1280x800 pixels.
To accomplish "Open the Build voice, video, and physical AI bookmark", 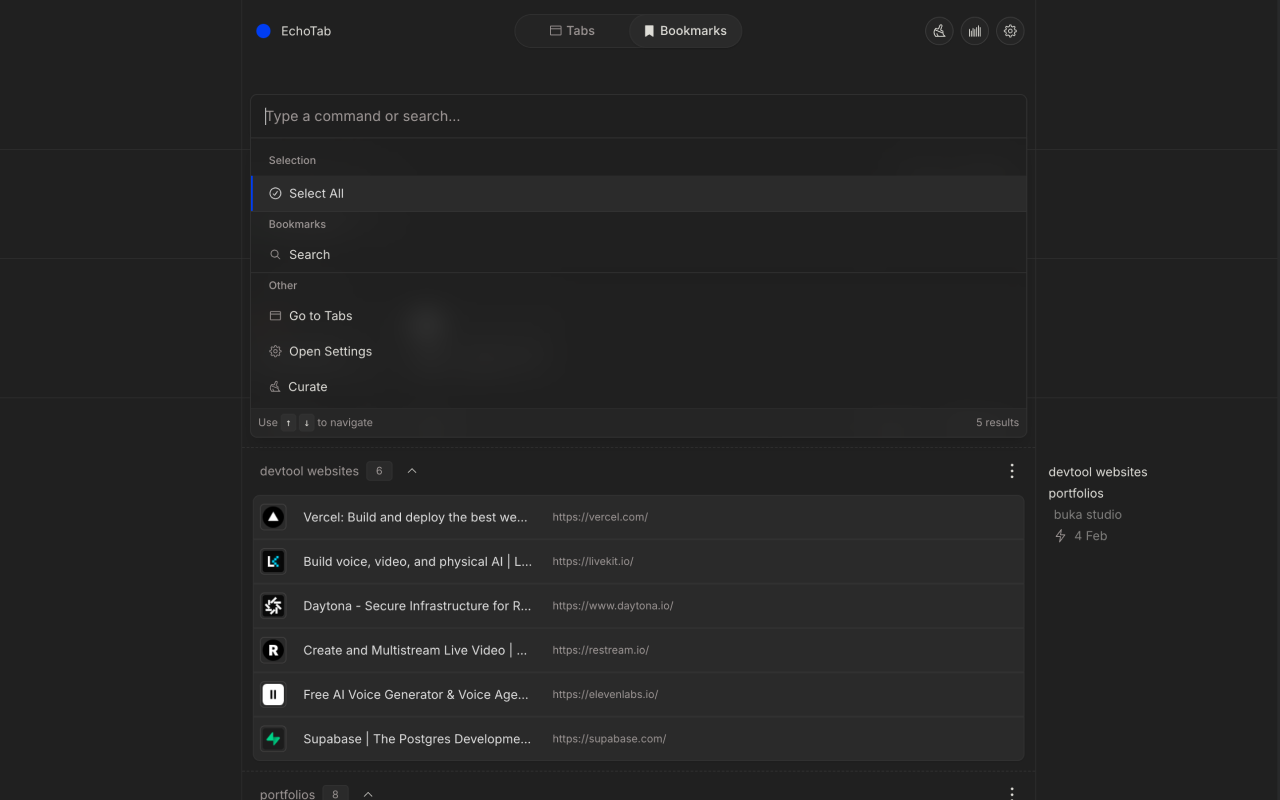I will pos(418,561).
